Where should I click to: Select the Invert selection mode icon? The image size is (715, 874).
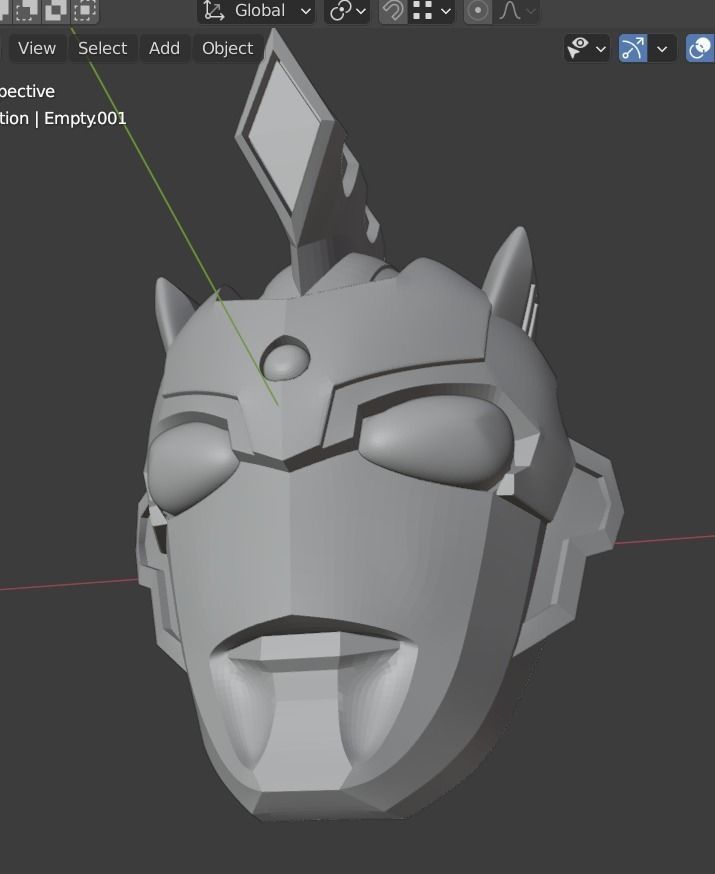[x=55, y=10]
